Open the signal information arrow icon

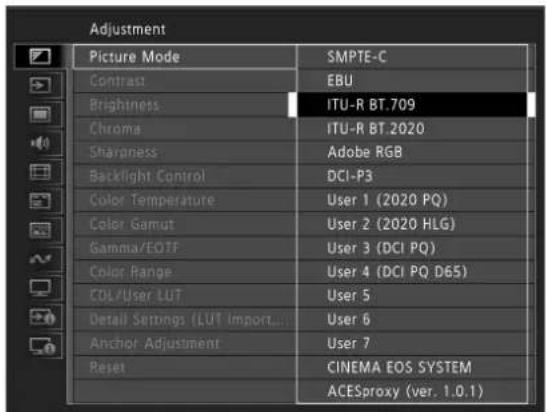coord(42,317)
